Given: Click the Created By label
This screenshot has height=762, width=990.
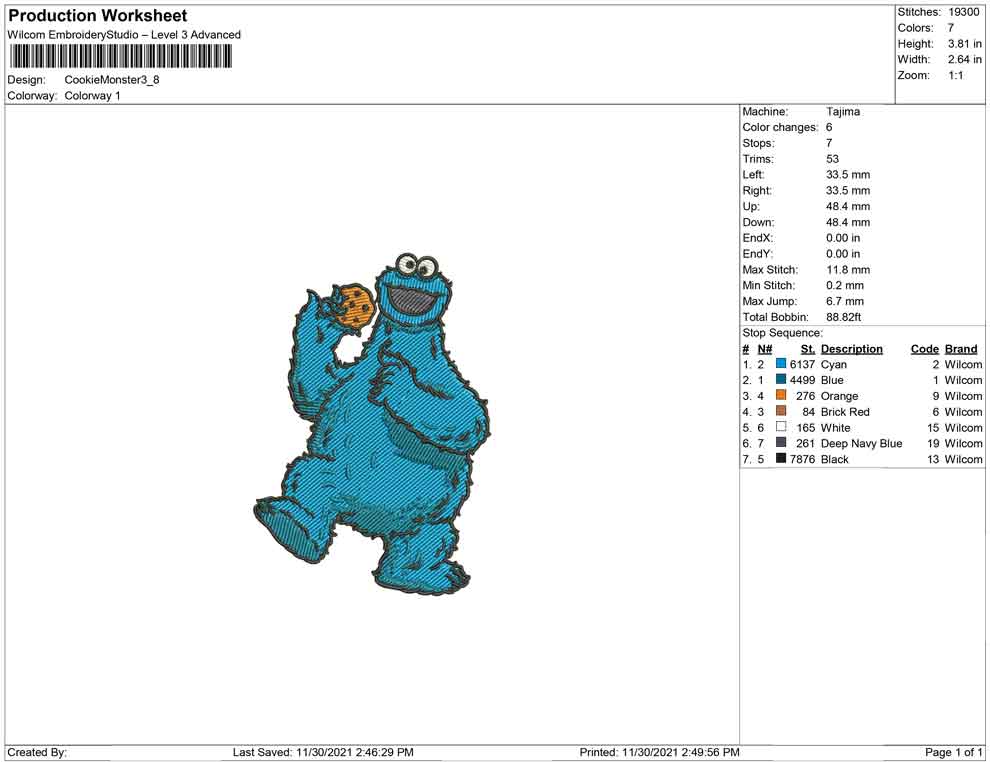Looking at the screenshot, I should (37, 752).
